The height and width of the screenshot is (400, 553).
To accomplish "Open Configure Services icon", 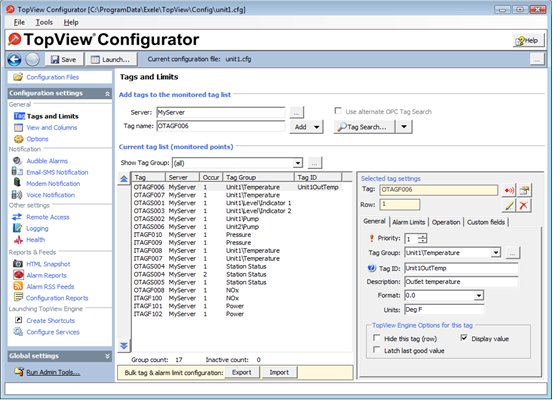I will 18,332.
